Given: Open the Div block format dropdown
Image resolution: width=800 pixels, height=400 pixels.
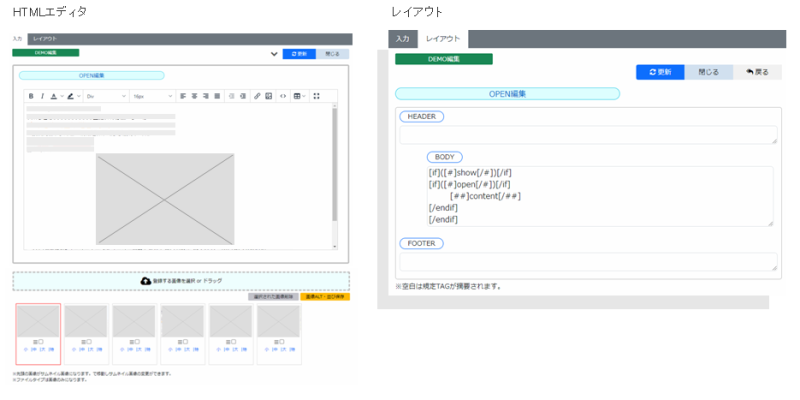Looking at the screenshot, I should (x=105, y=96).
